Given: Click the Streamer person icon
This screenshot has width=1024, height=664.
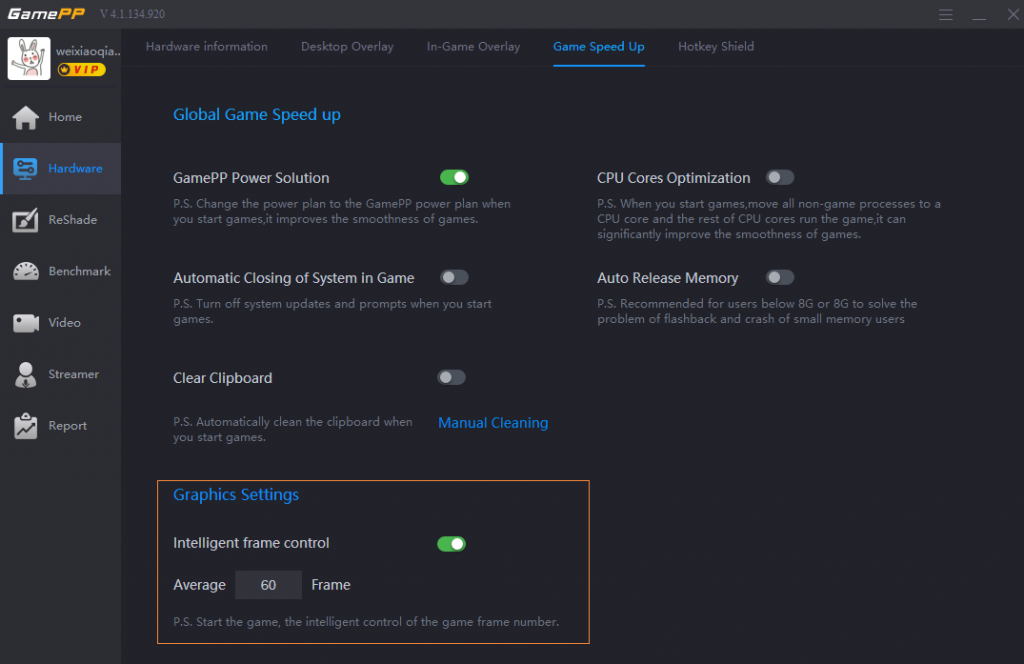Looking at the screenshot, I should pos(25,375).
